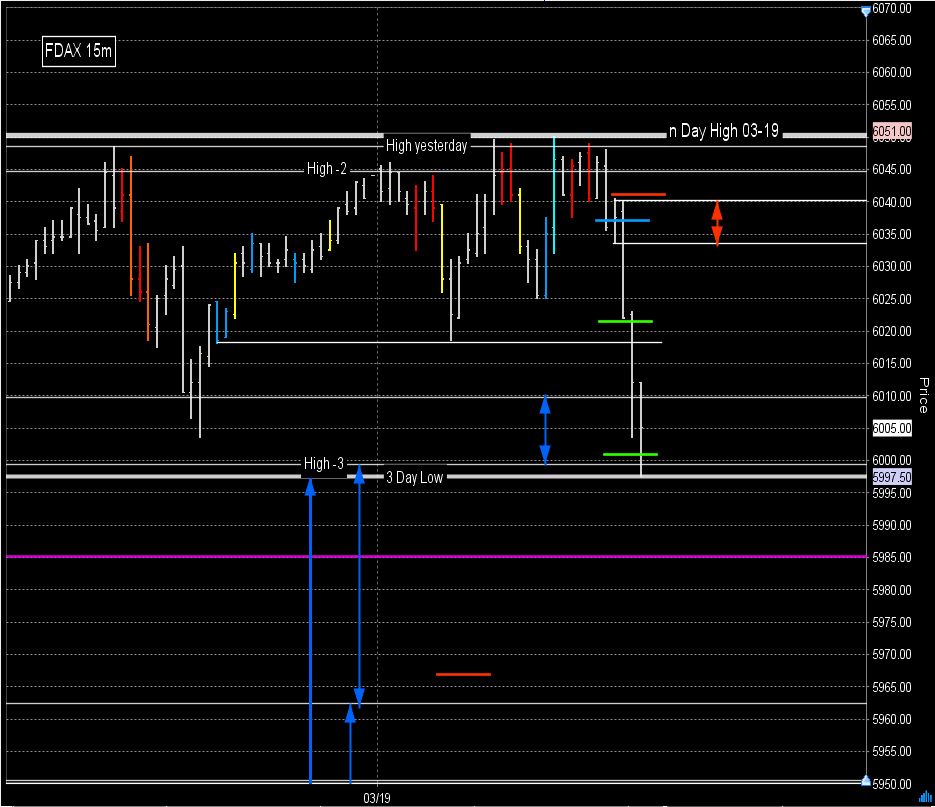Click the 'High yesterday' line label
The width and height of the screenshot is (935, 807).
point(426,146)
